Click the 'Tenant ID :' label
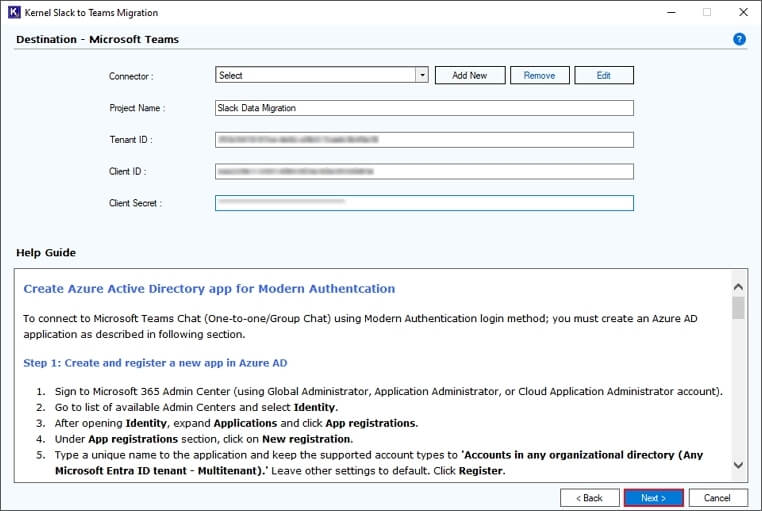Screen dimensions: 762x511 click(x=131, y=139)
